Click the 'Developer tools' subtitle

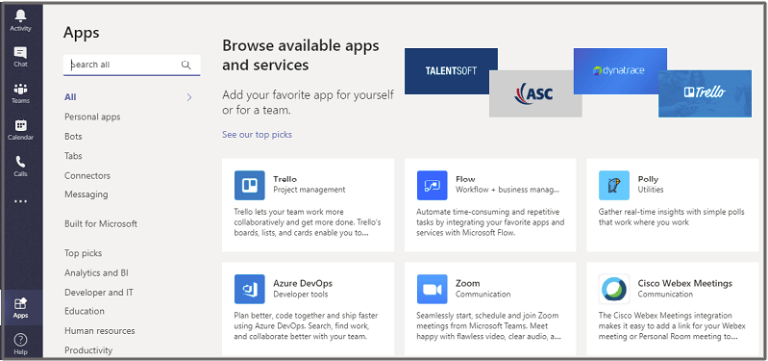coord(301,294)
